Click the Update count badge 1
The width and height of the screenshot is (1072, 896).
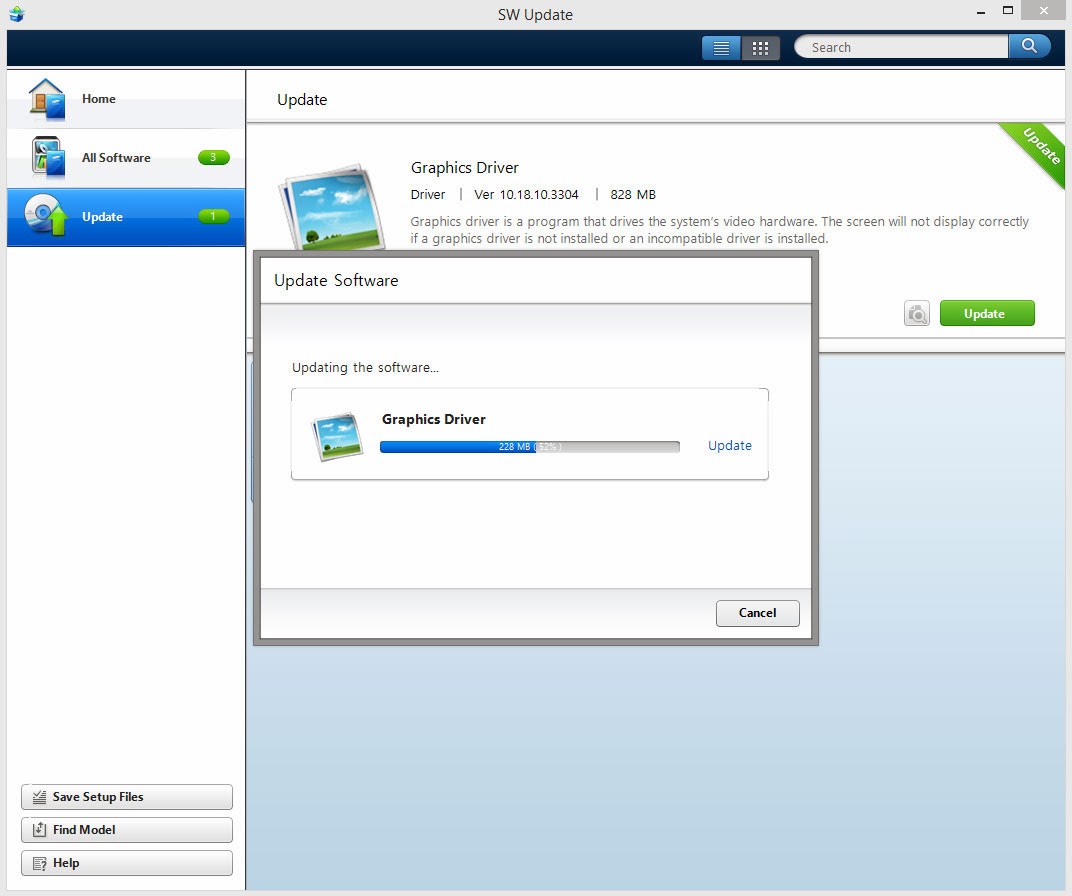[213, 216]
